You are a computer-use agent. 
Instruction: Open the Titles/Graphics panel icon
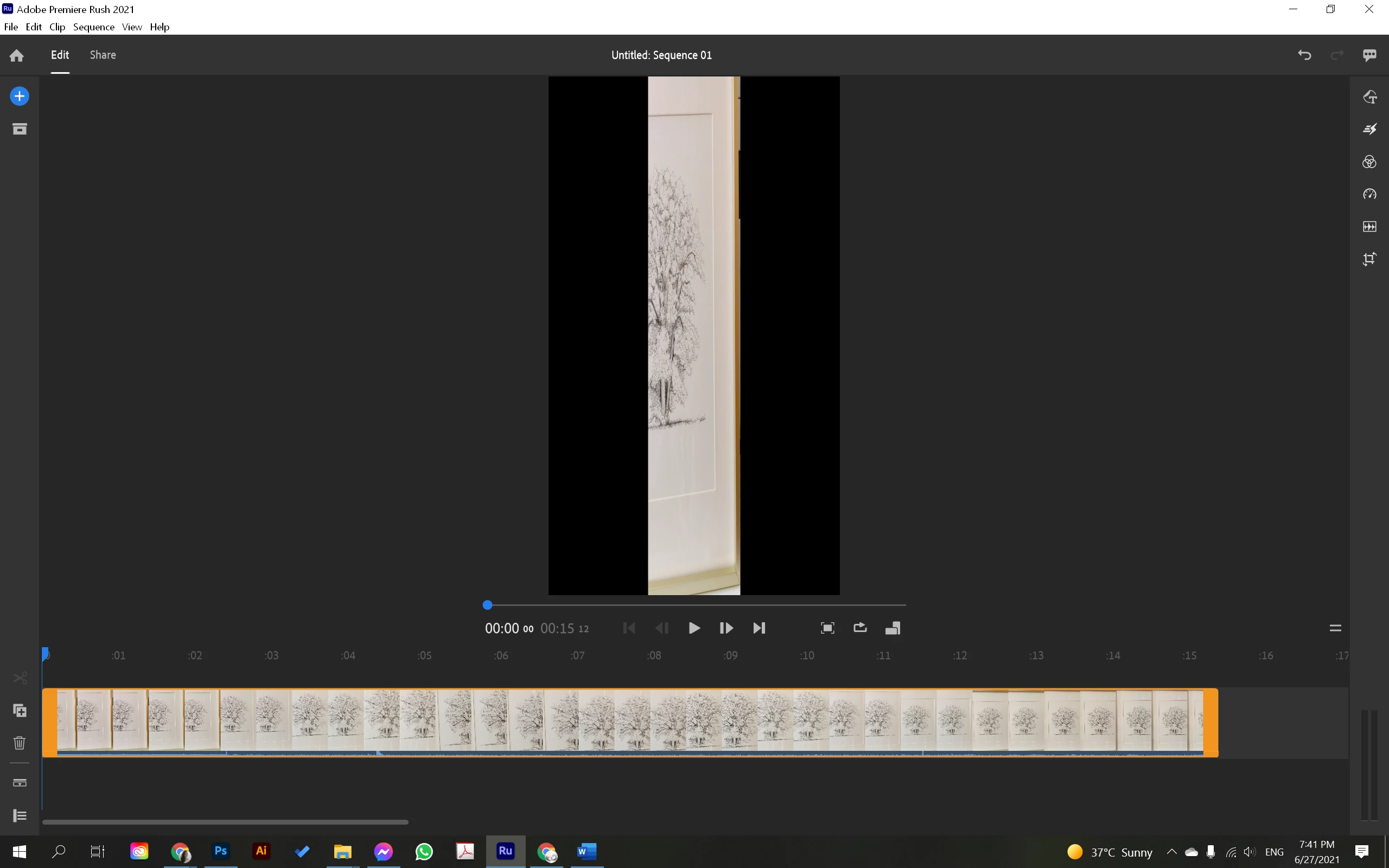point(1370,97)
